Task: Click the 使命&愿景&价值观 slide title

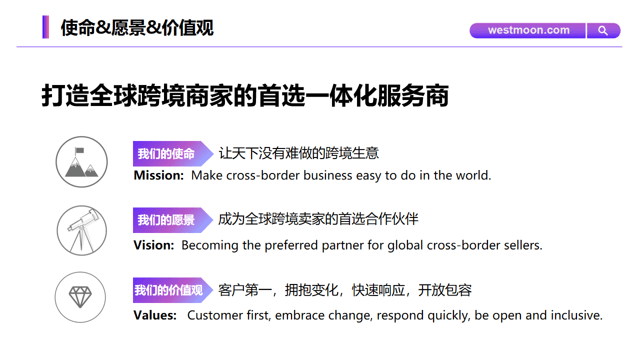Action: pos(137,28)
